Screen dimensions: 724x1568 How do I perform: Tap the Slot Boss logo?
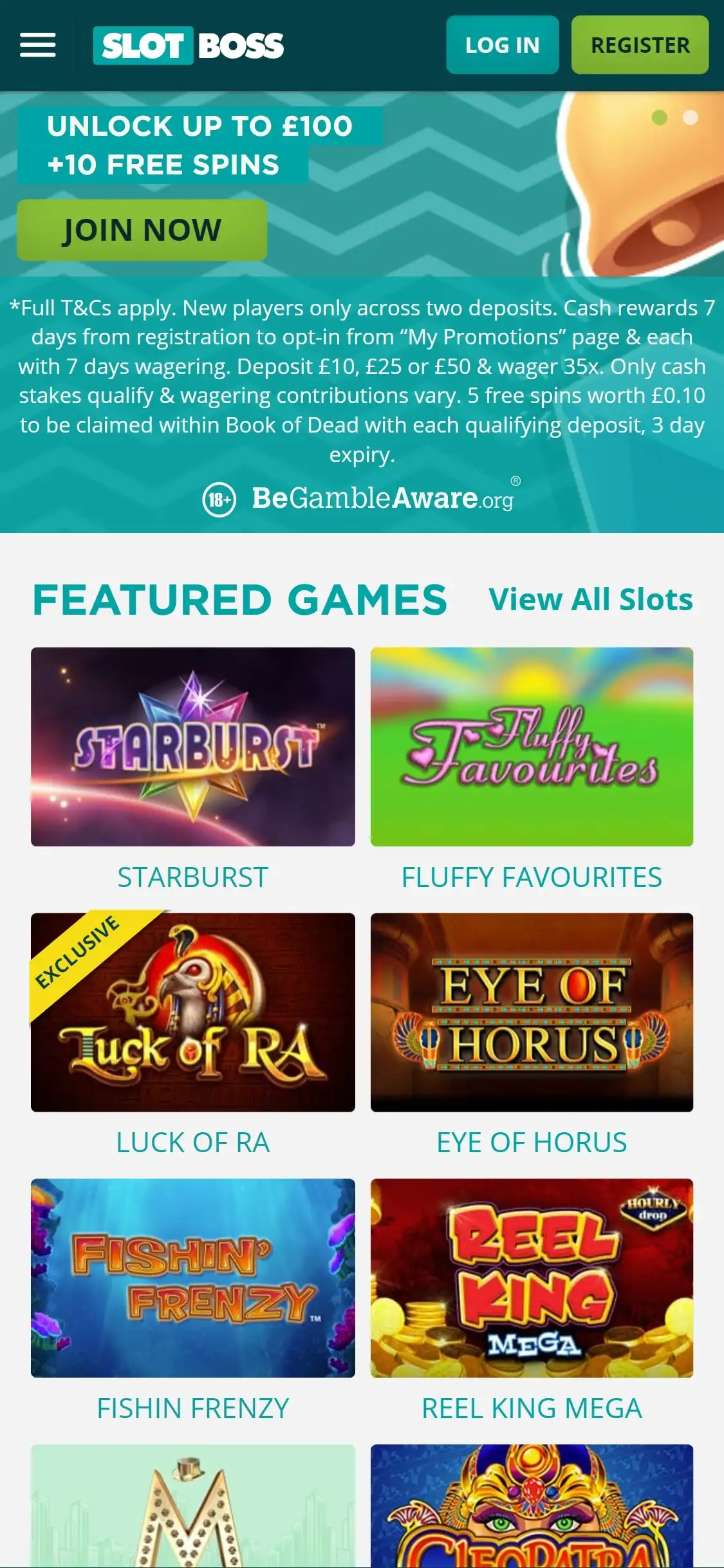tap(188, 45)
